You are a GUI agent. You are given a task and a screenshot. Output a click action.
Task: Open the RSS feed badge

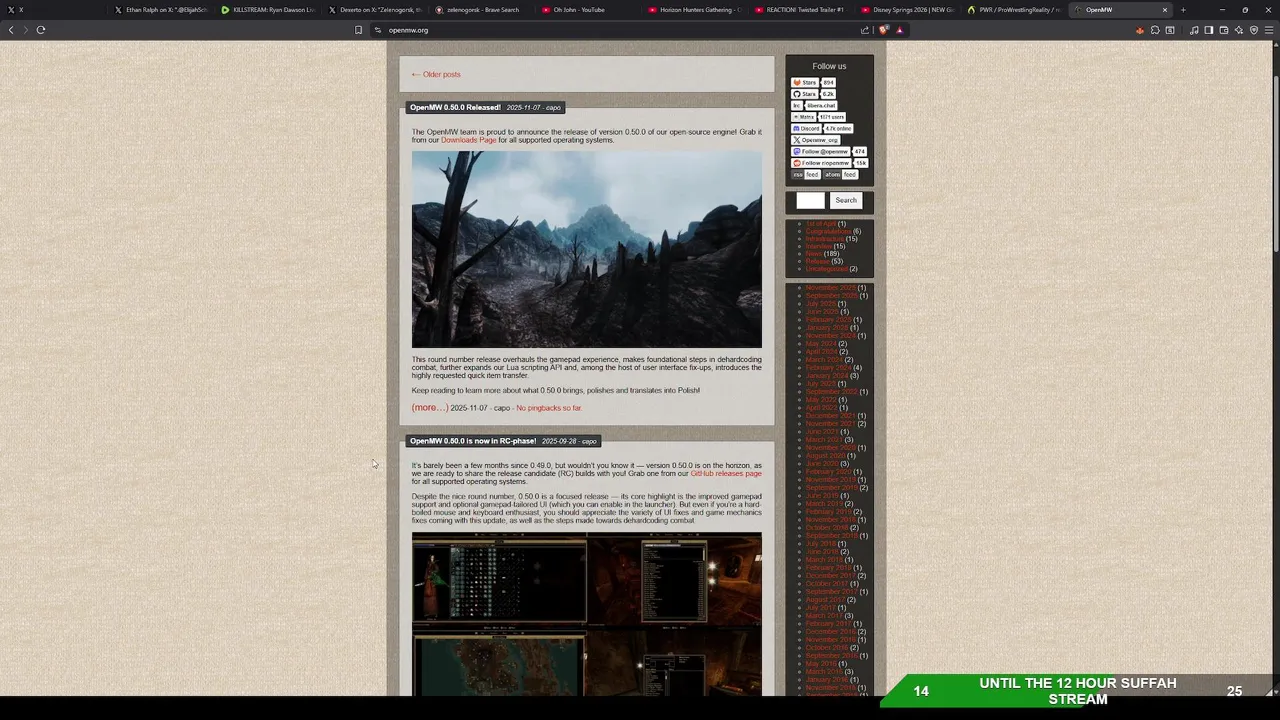[x=806, y=174]
